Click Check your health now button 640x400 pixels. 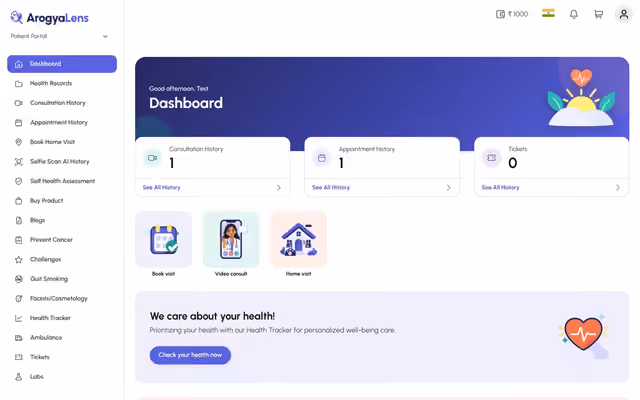point(190,355)
